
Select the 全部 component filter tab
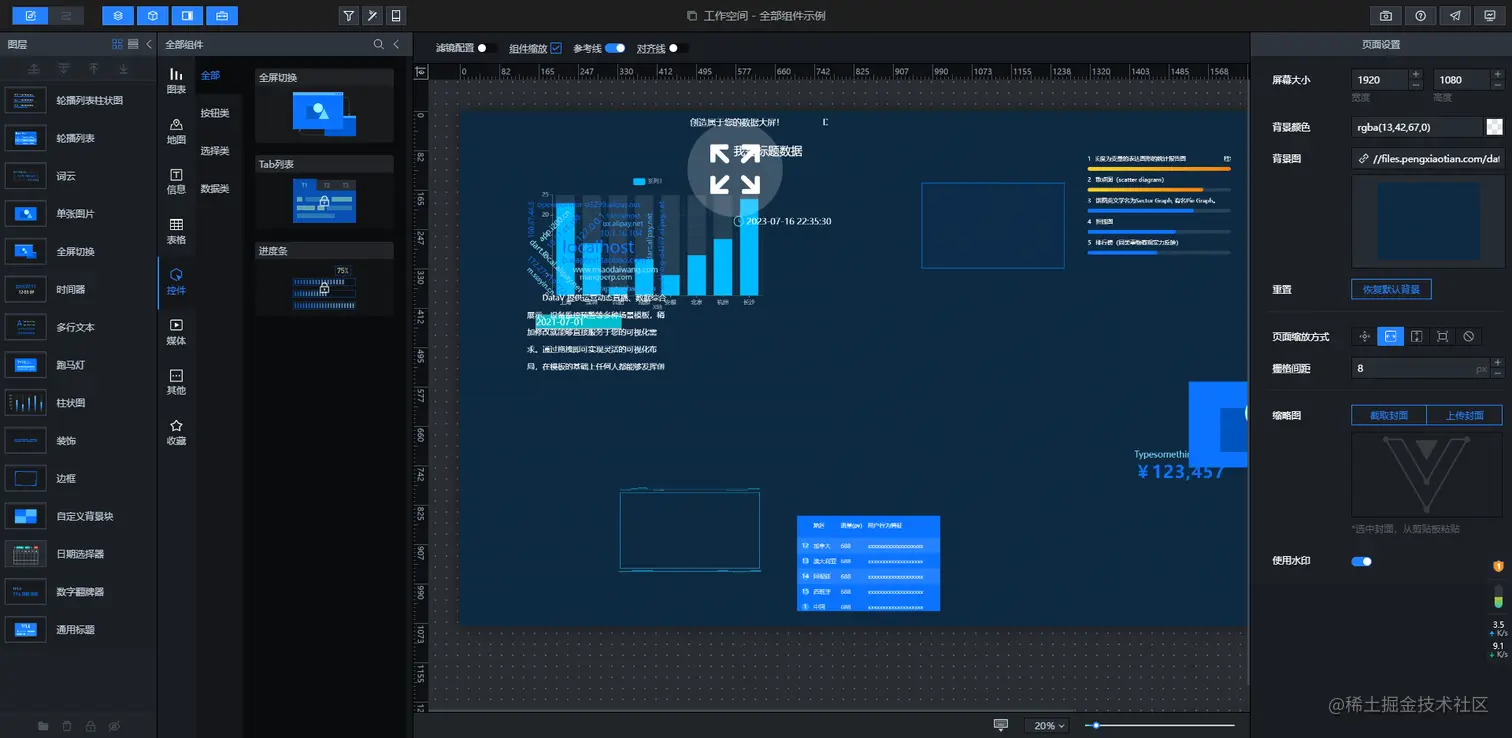210,76
